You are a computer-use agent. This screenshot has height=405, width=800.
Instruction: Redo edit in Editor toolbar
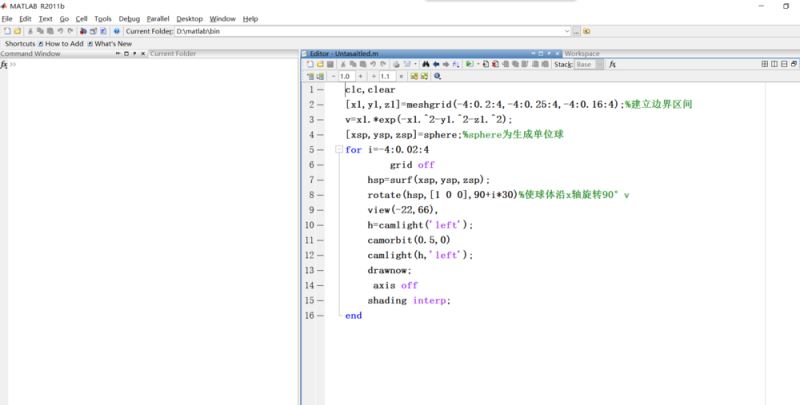pyautogui.click(x=382, y=64)
